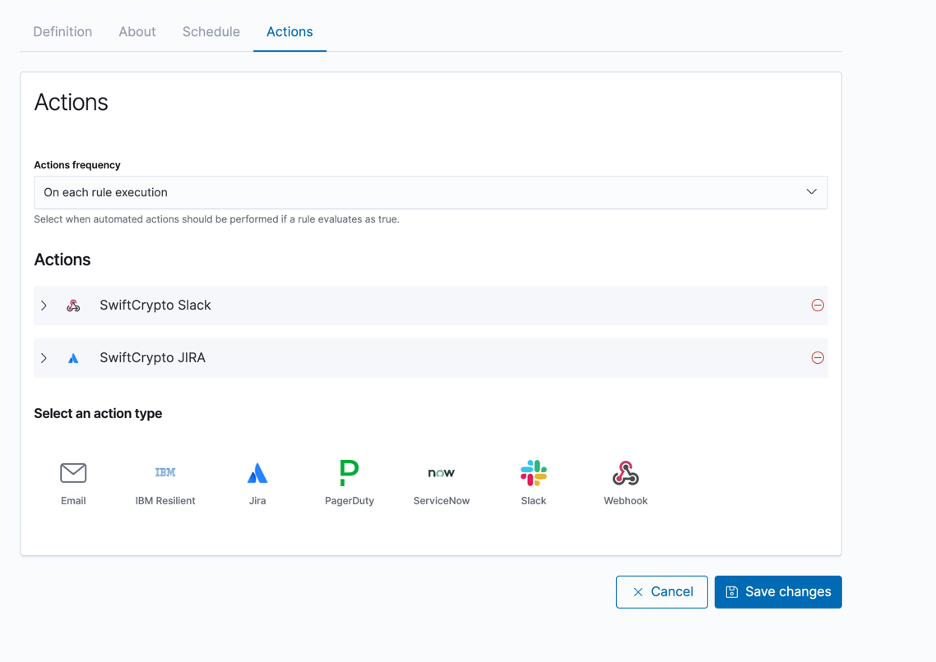Click the 'Actions frequency' label
Screen dimensions: 936x662
pyautogui.click(x=77, y=165)
